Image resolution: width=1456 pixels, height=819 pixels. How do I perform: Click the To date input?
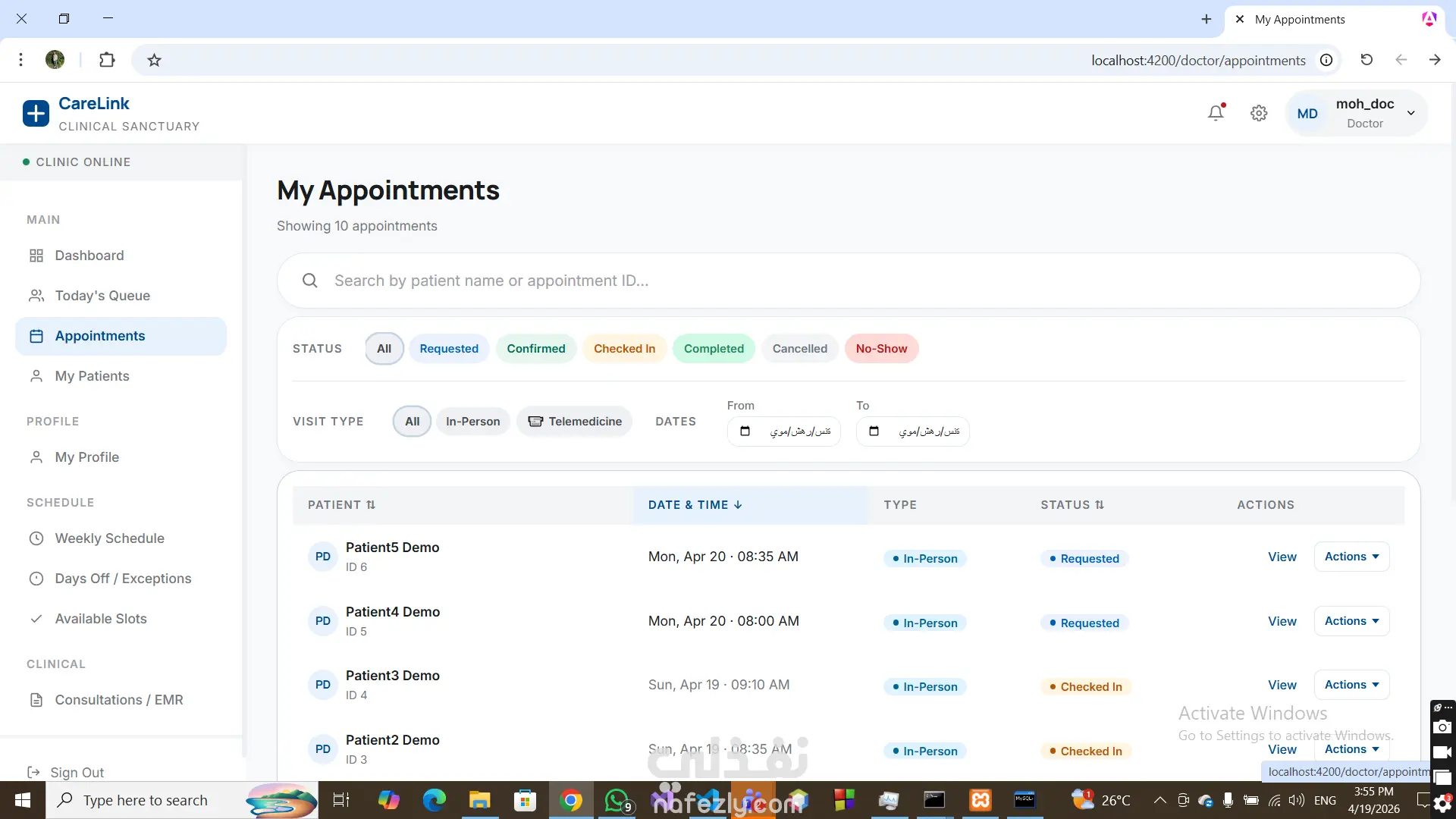pos(912,431)
